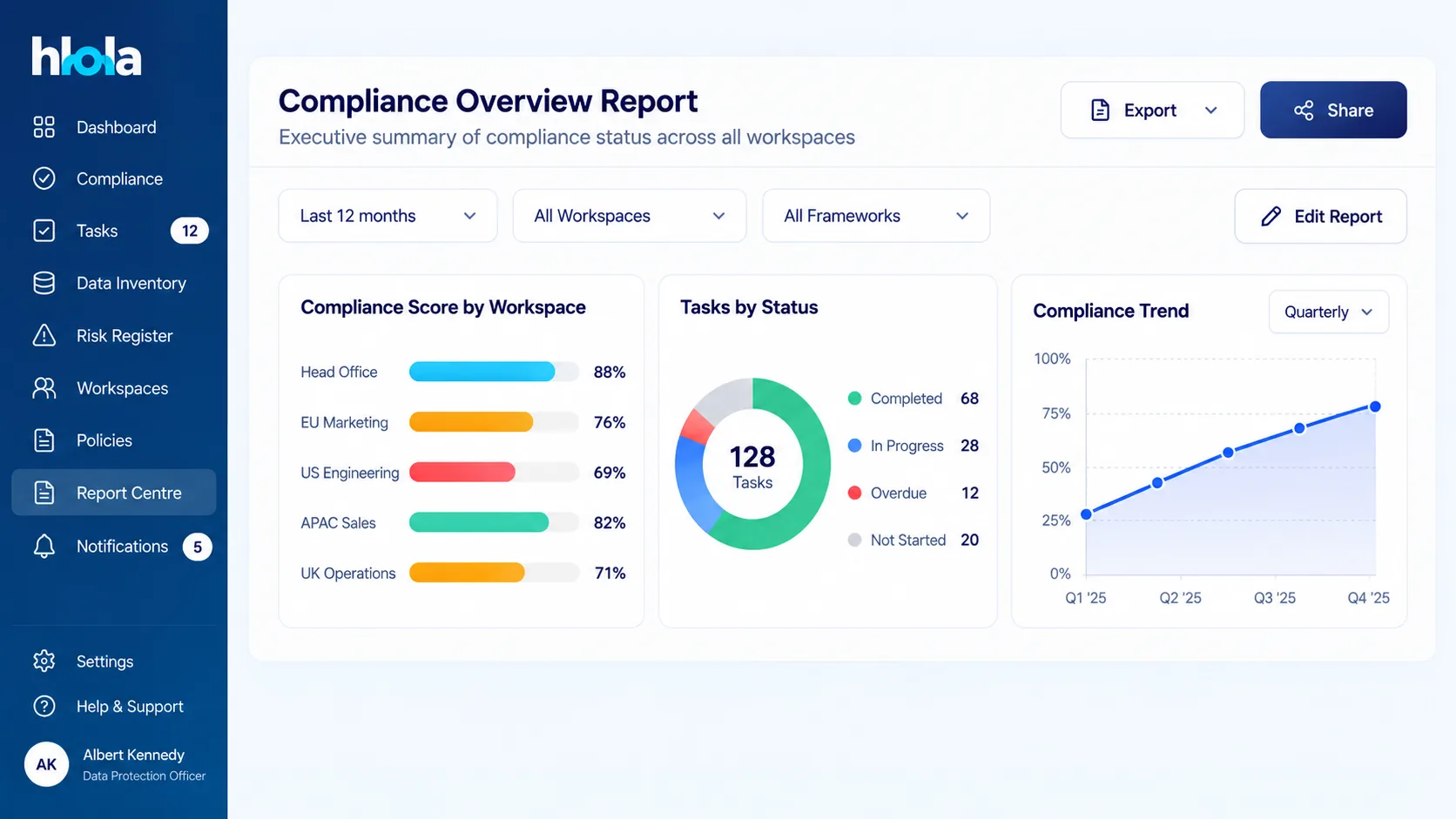Open Dashboard via its grid icon

[x=44, y=127]
